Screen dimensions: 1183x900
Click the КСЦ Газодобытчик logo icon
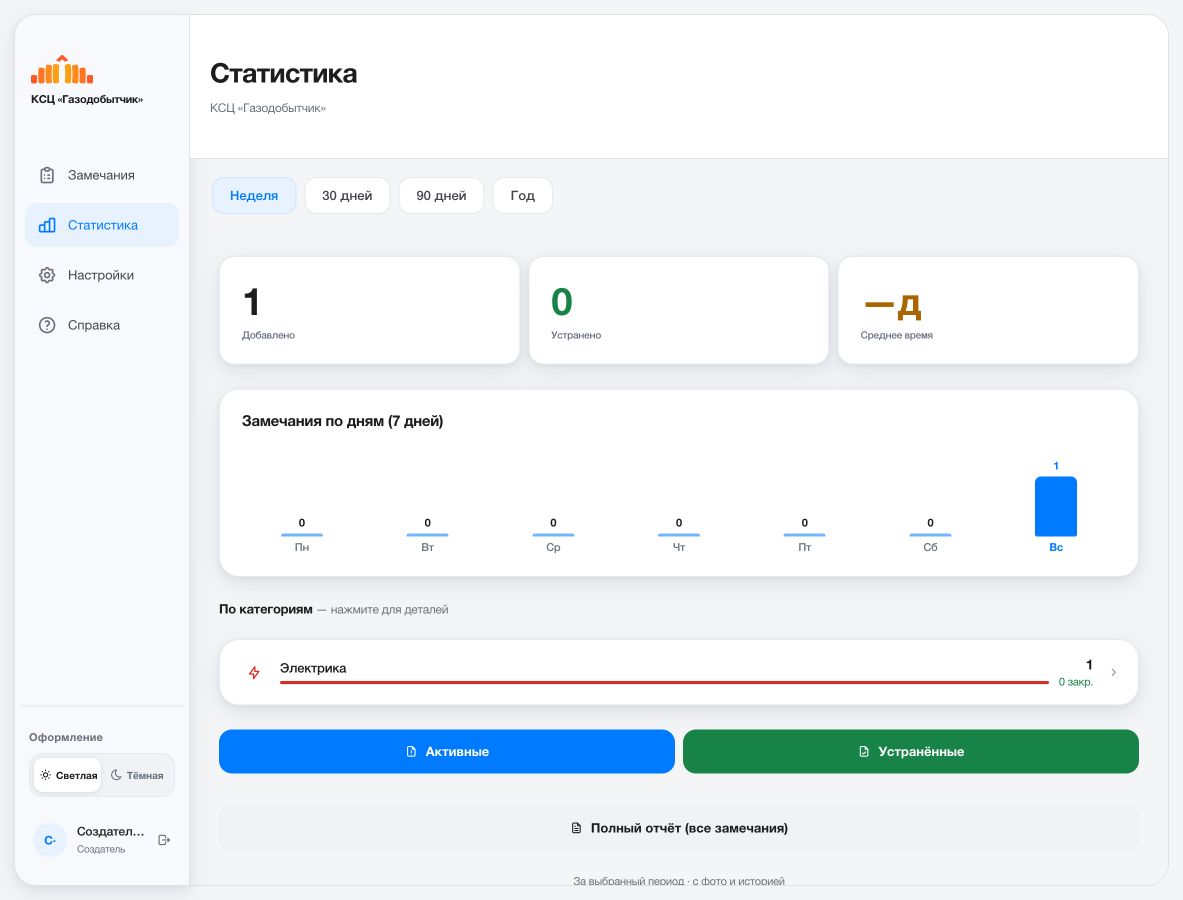(62, 69)
